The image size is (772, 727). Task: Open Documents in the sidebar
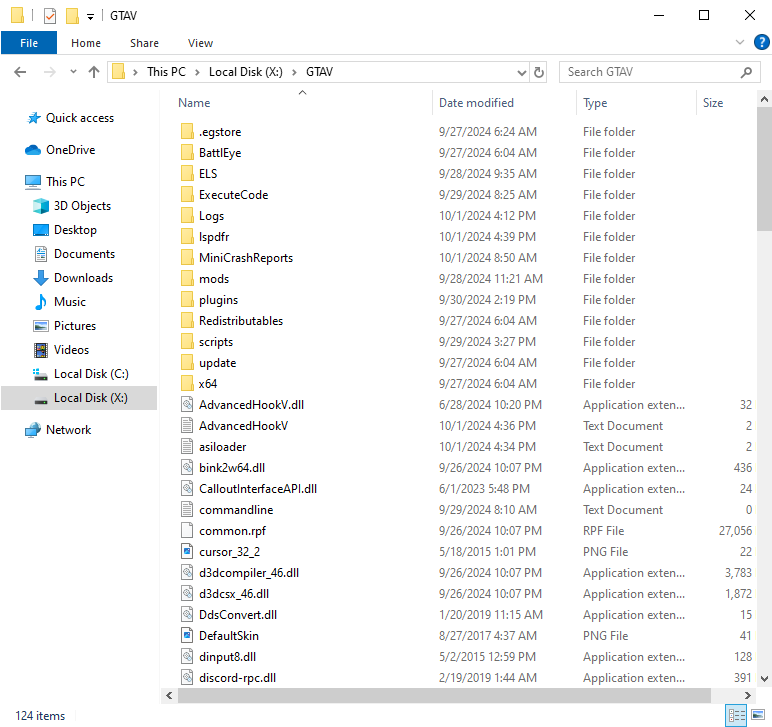click(x=84, y=254)
